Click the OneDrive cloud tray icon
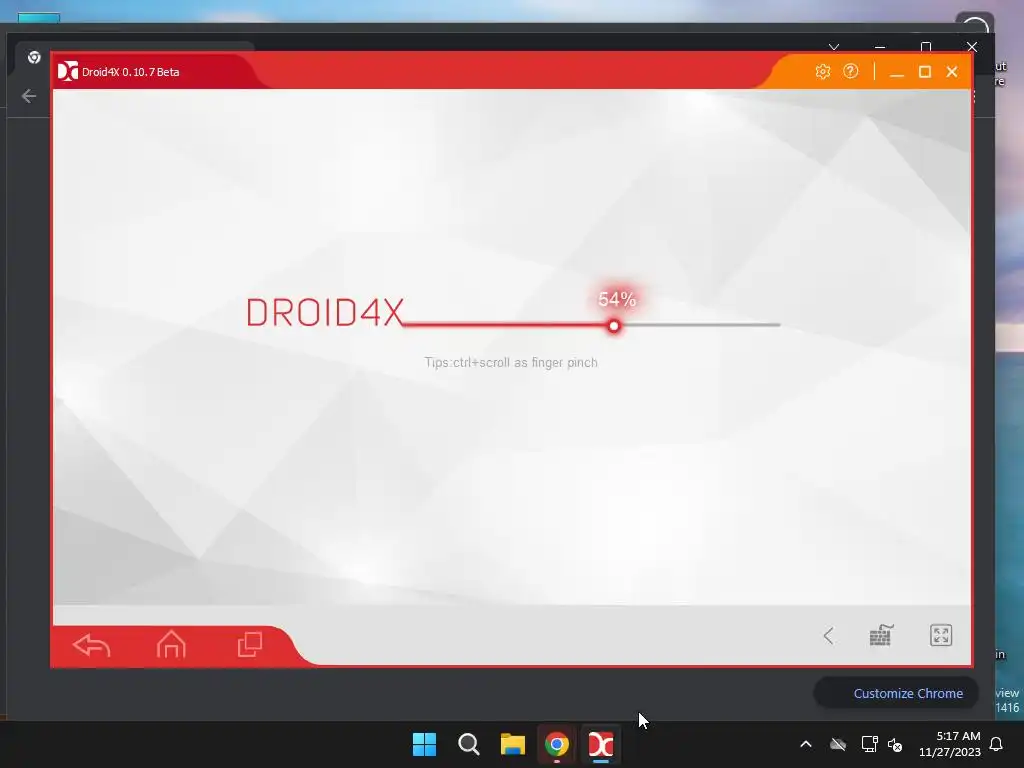The image size is (1024, 768). click(838, 744)
